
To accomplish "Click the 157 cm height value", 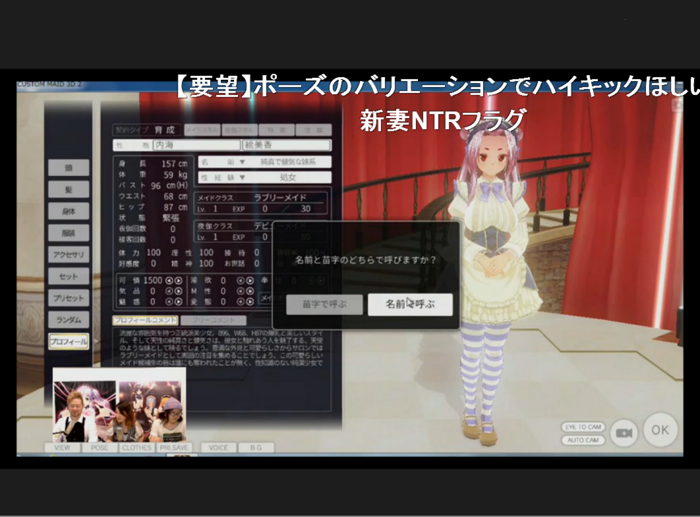I will point(174,164).
